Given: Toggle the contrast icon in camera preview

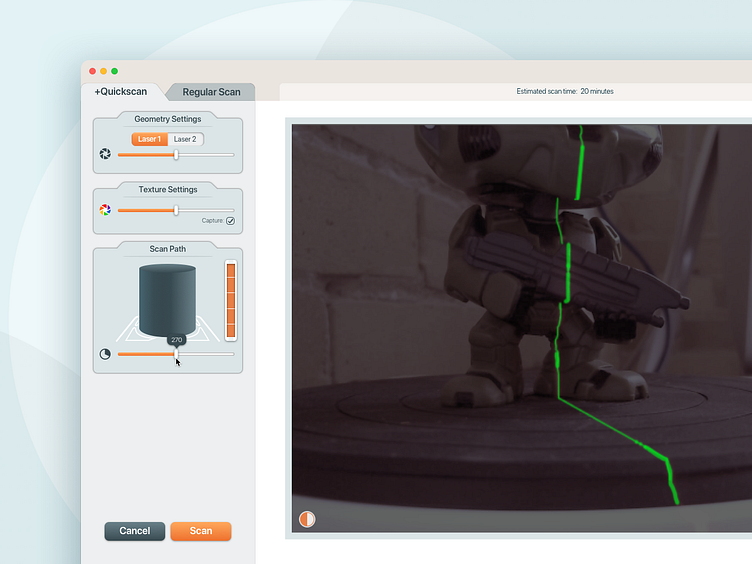Looking at the screenshot, I should coord(307,519).
